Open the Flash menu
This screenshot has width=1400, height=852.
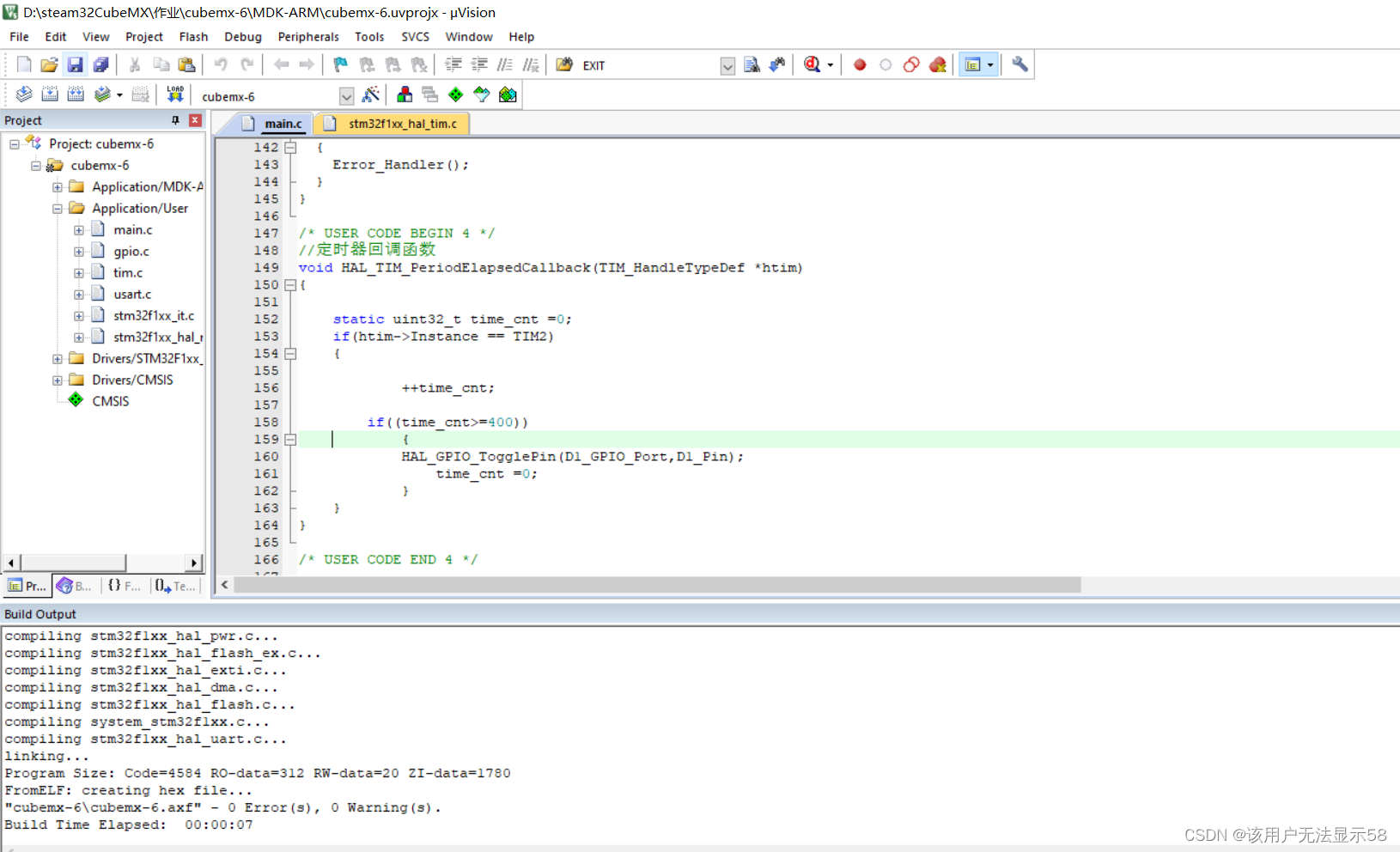tap(193, 37)
